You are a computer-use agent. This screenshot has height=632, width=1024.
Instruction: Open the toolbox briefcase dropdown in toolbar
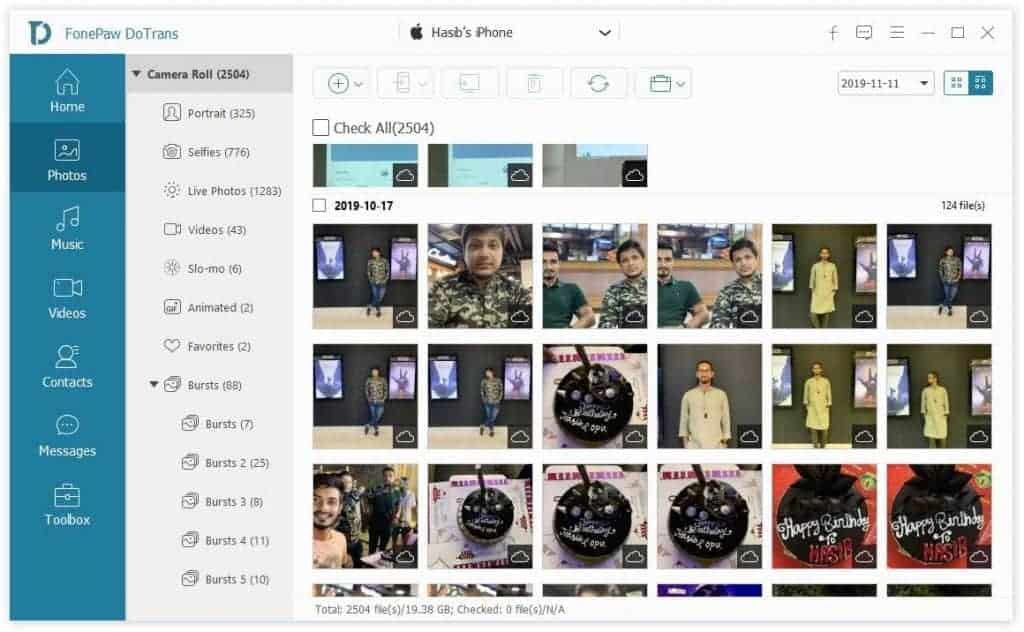click(x=662, y=84)
